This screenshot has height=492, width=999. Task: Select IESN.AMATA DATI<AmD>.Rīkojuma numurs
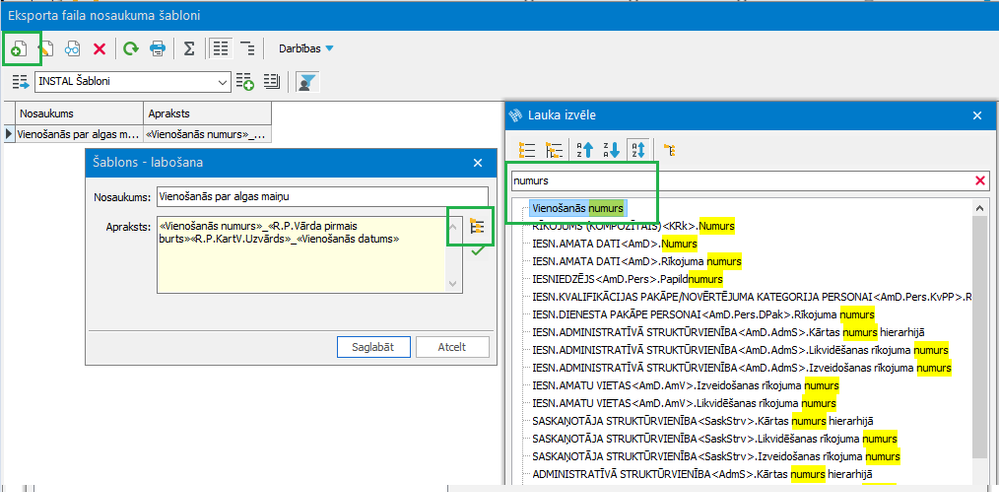point(636,261)
